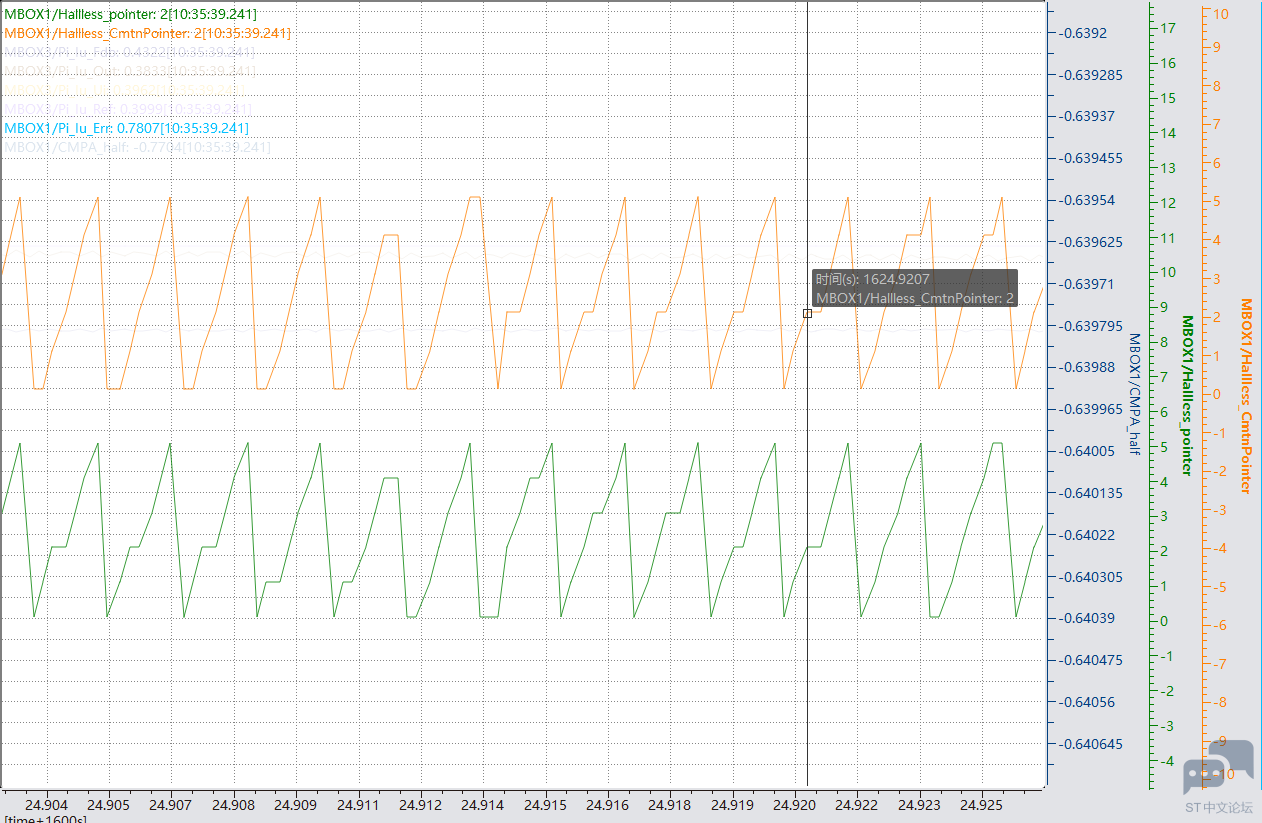The image size is (1262, 823).
Task: Click the 24.904 time axis label
Action: point(47,804)
